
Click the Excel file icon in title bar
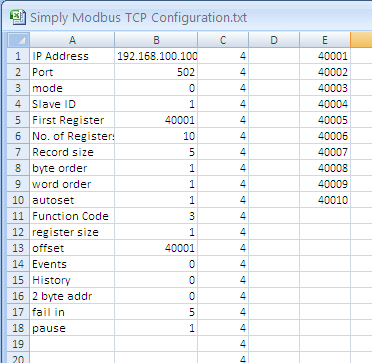[x=17, y=17]
